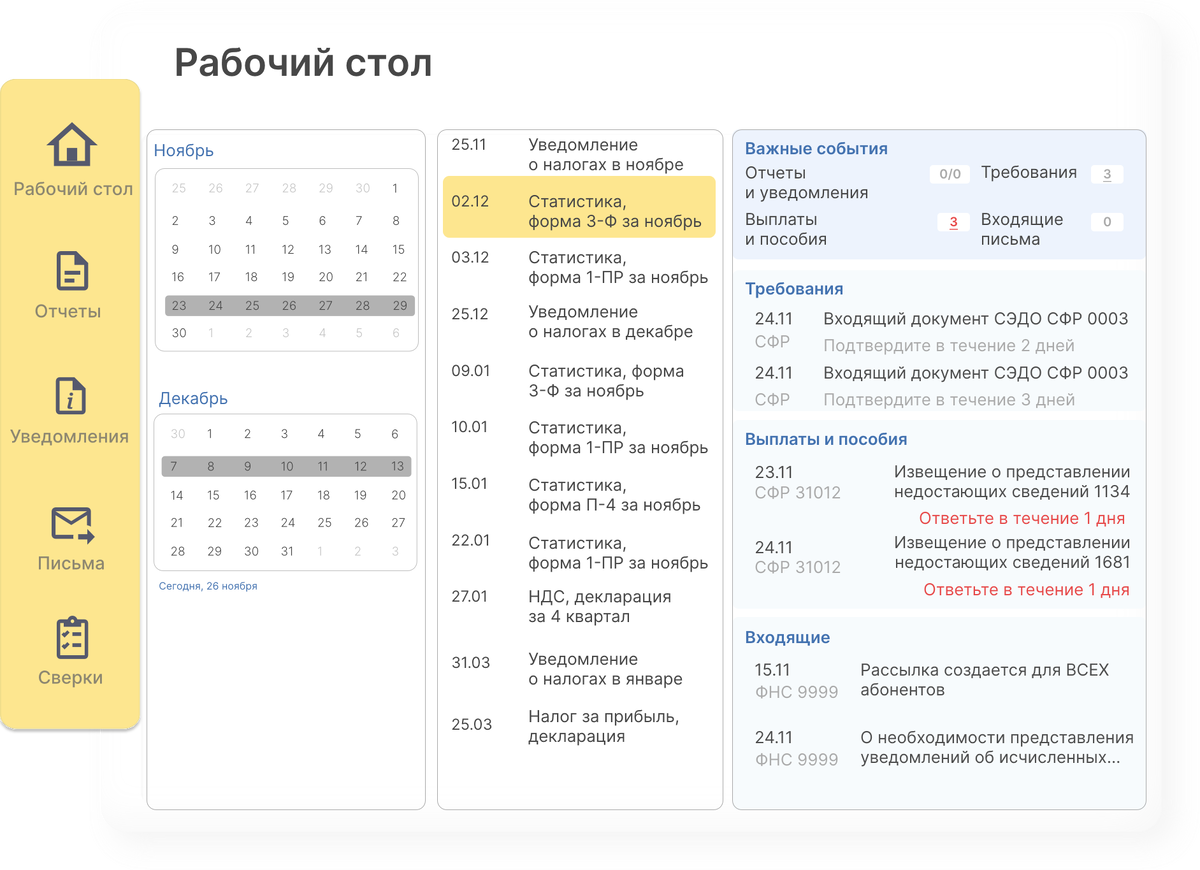Image resolution: width=1200 pixels, height=870 pixels.
Task: Click 'Входящие письма' in Важные события
Action: (x=1022, y=230)
